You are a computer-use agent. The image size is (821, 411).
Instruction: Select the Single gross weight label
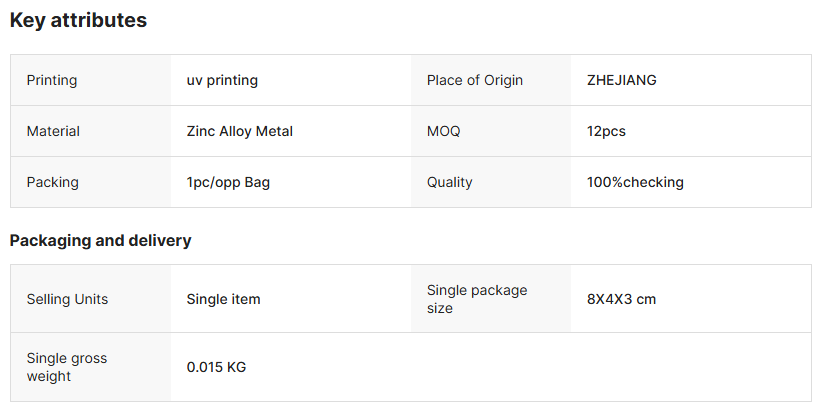[67, 367]
